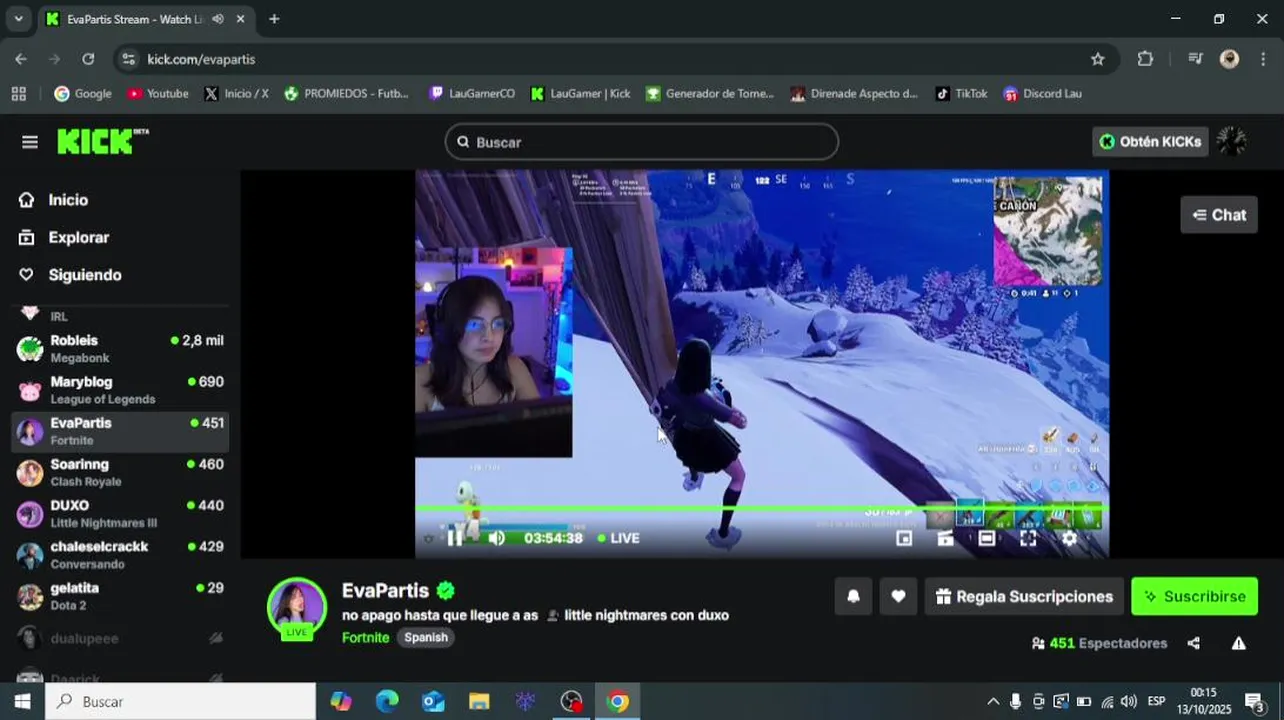The width and height of the screenshot is (1284, 720).
Task: Open Microsoft Edge from the taskbar
Action: [x=387, y=701]
